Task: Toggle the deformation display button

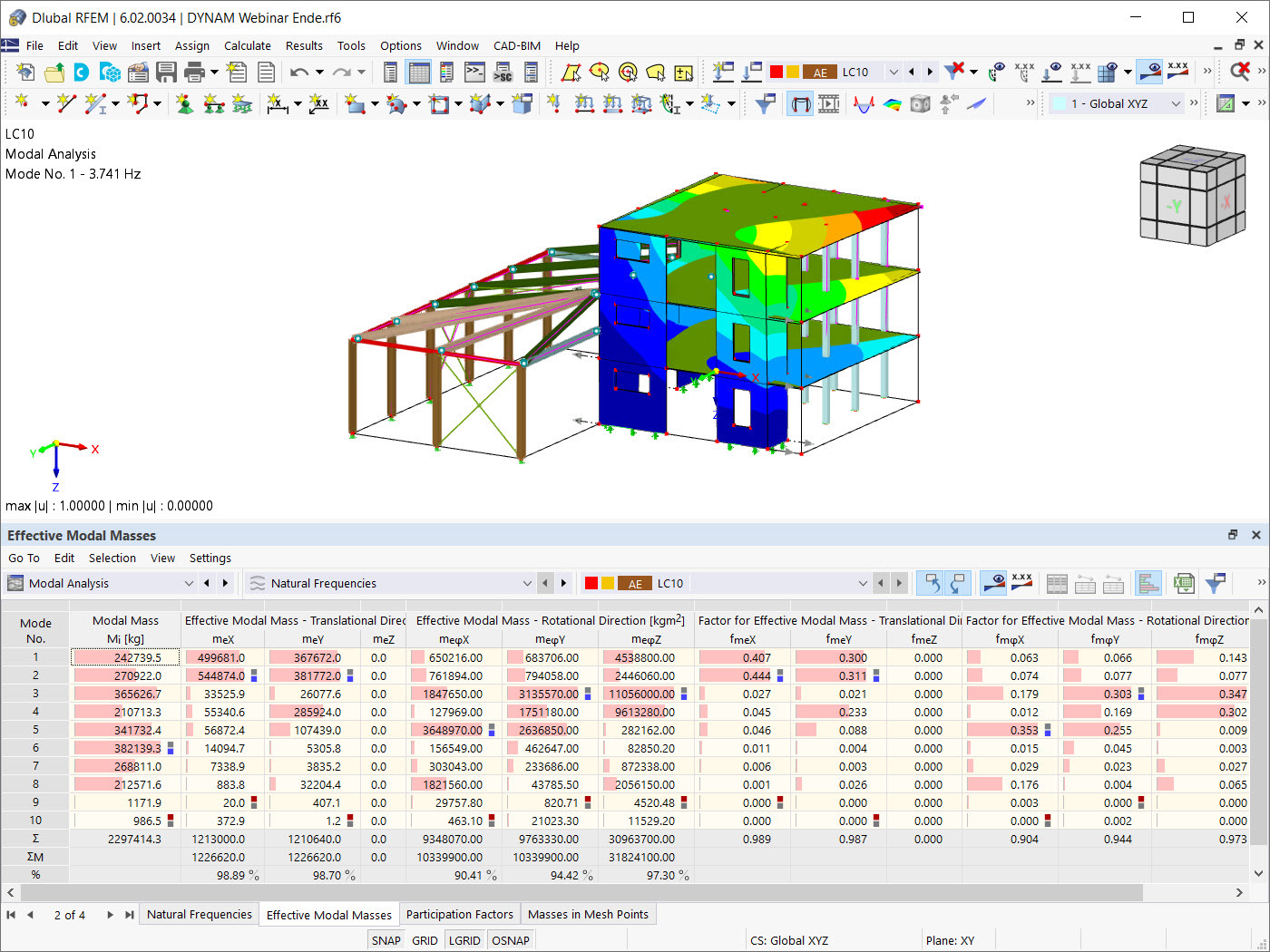Action: click(x=800, y=104)
